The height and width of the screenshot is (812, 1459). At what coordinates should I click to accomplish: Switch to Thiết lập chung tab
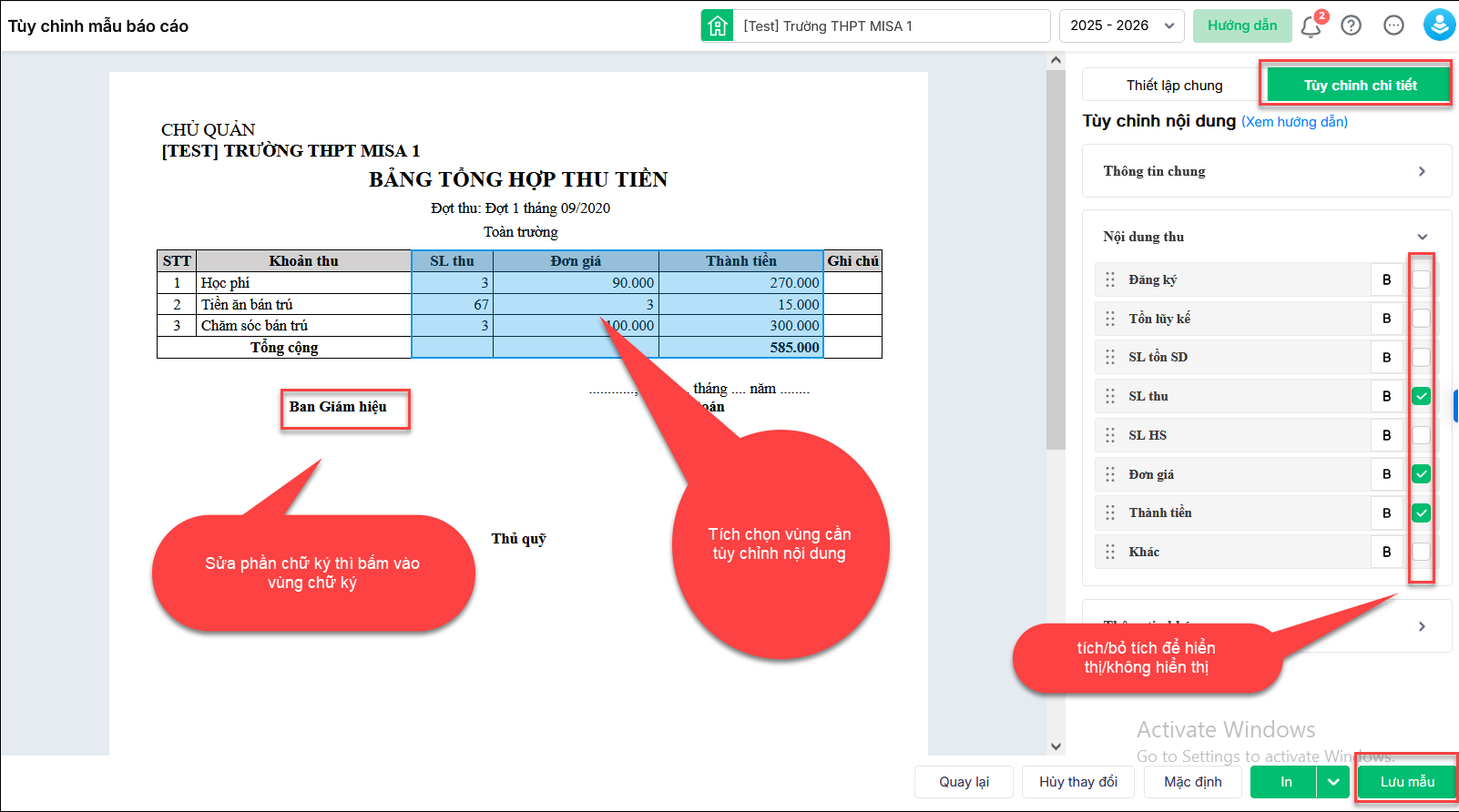[1174, 86]
